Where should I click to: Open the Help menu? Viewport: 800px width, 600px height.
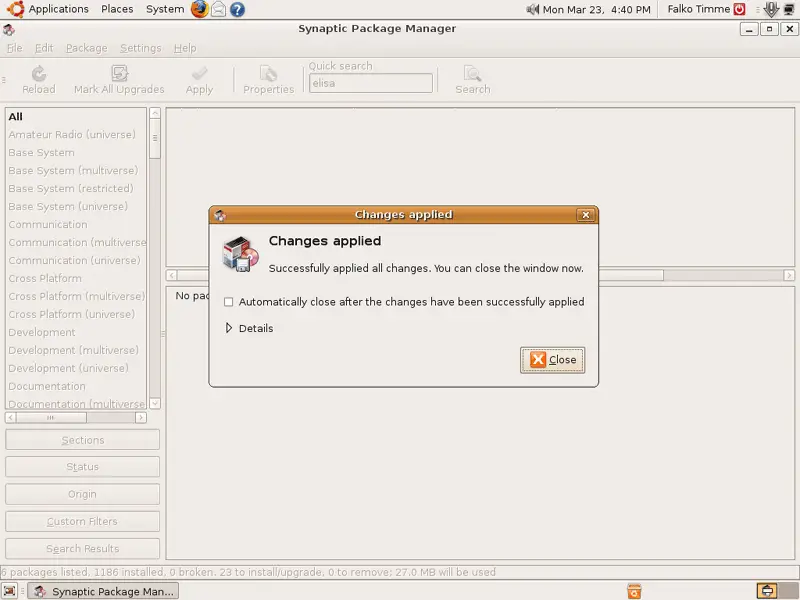tap(185, 48)
